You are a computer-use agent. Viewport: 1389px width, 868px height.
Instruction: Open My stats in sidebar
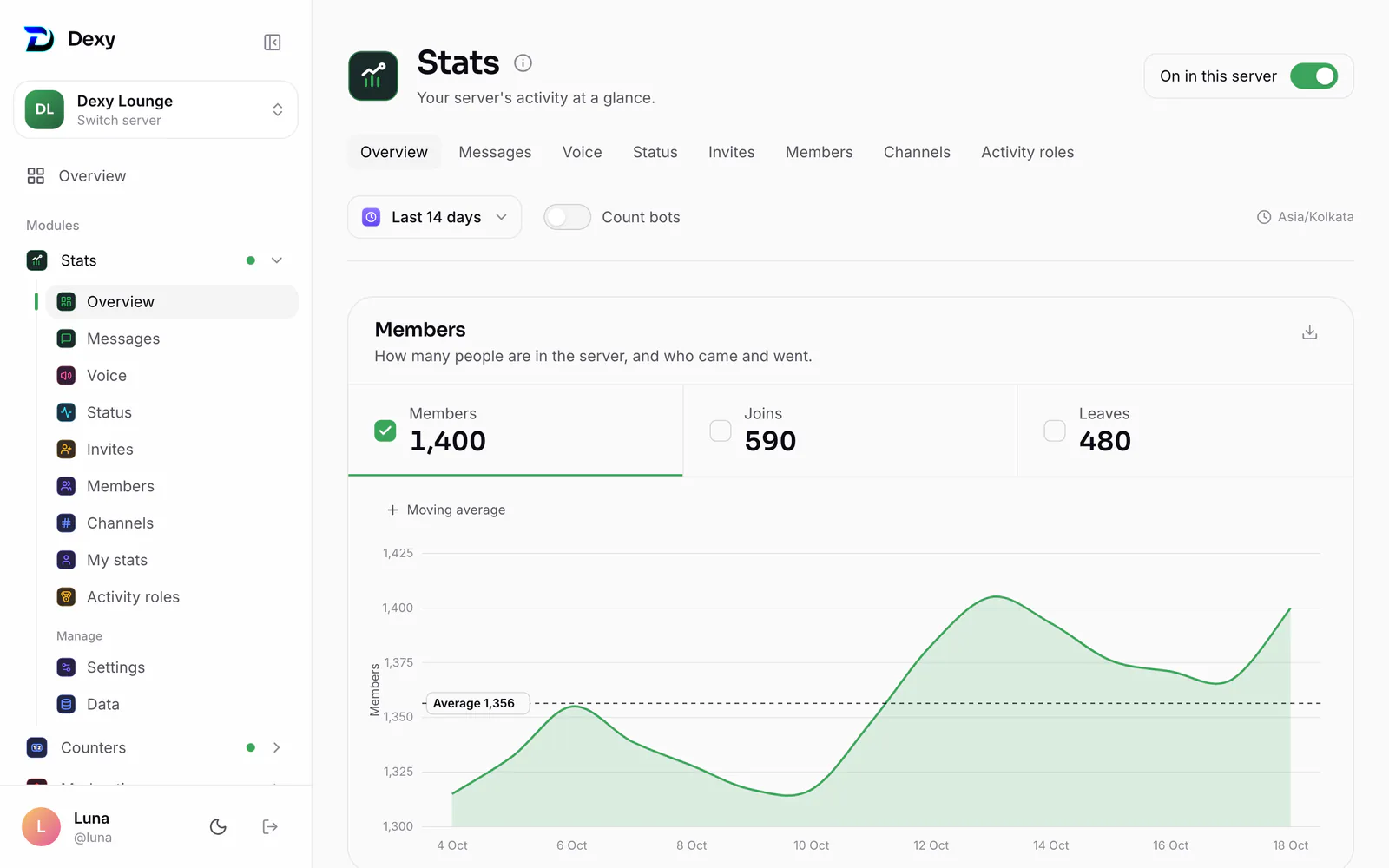[172, 560]
